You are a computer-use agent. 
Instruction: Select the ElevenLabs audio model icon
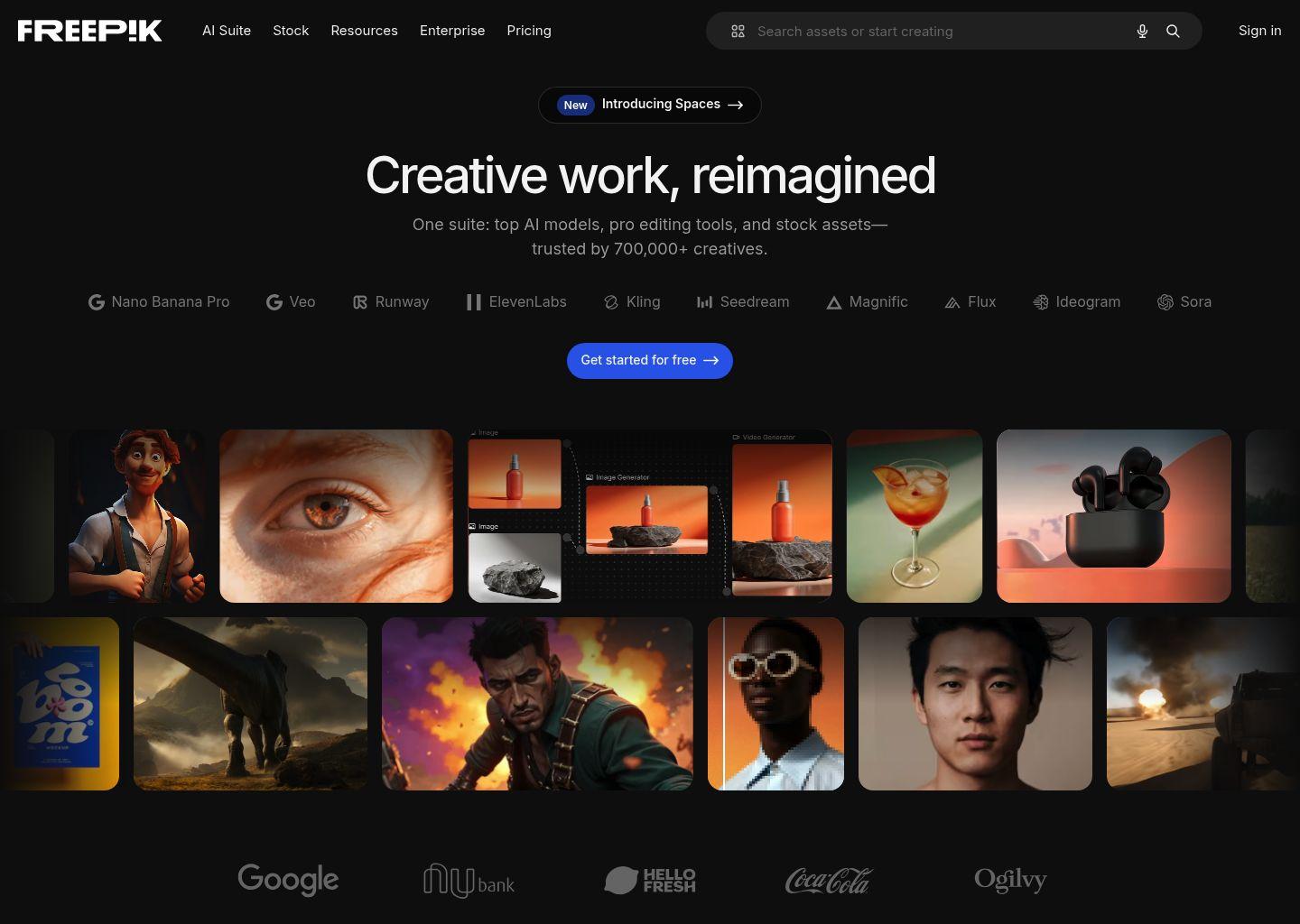tap(474, 301)
